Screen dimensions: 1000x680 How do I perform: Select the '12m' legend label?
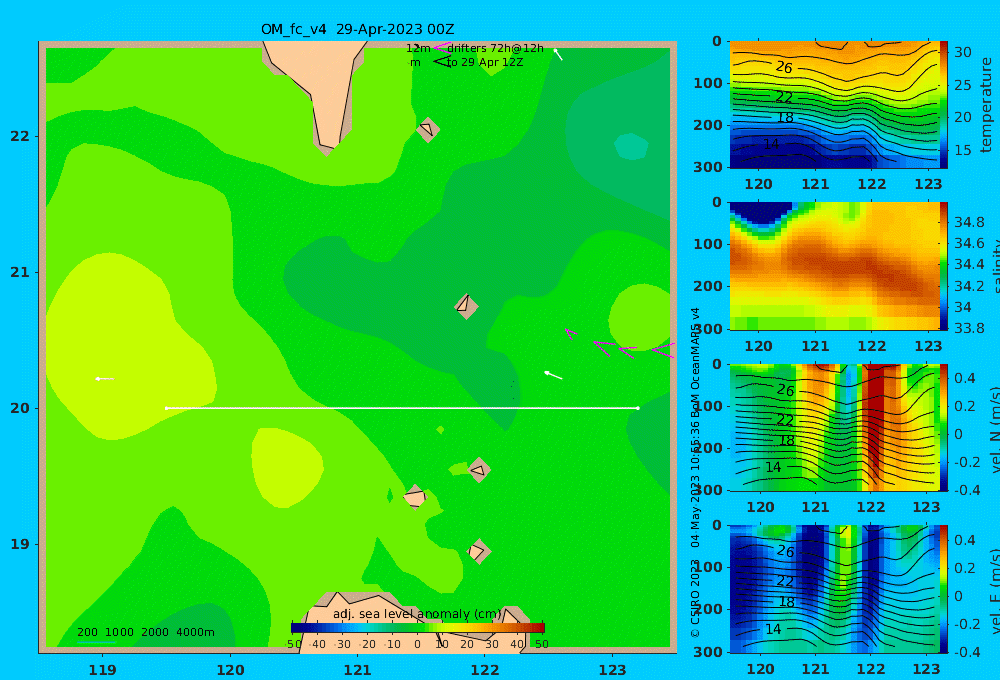[x=418, y=48]
